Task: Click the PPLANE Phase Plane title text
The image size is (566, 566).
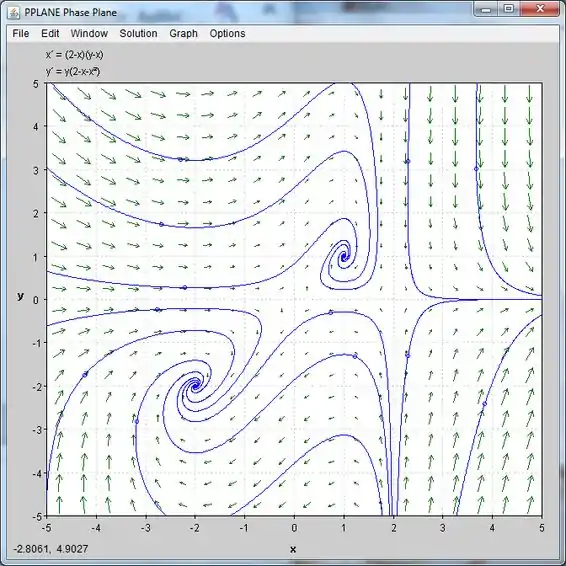Action: [x=71, y=13]
